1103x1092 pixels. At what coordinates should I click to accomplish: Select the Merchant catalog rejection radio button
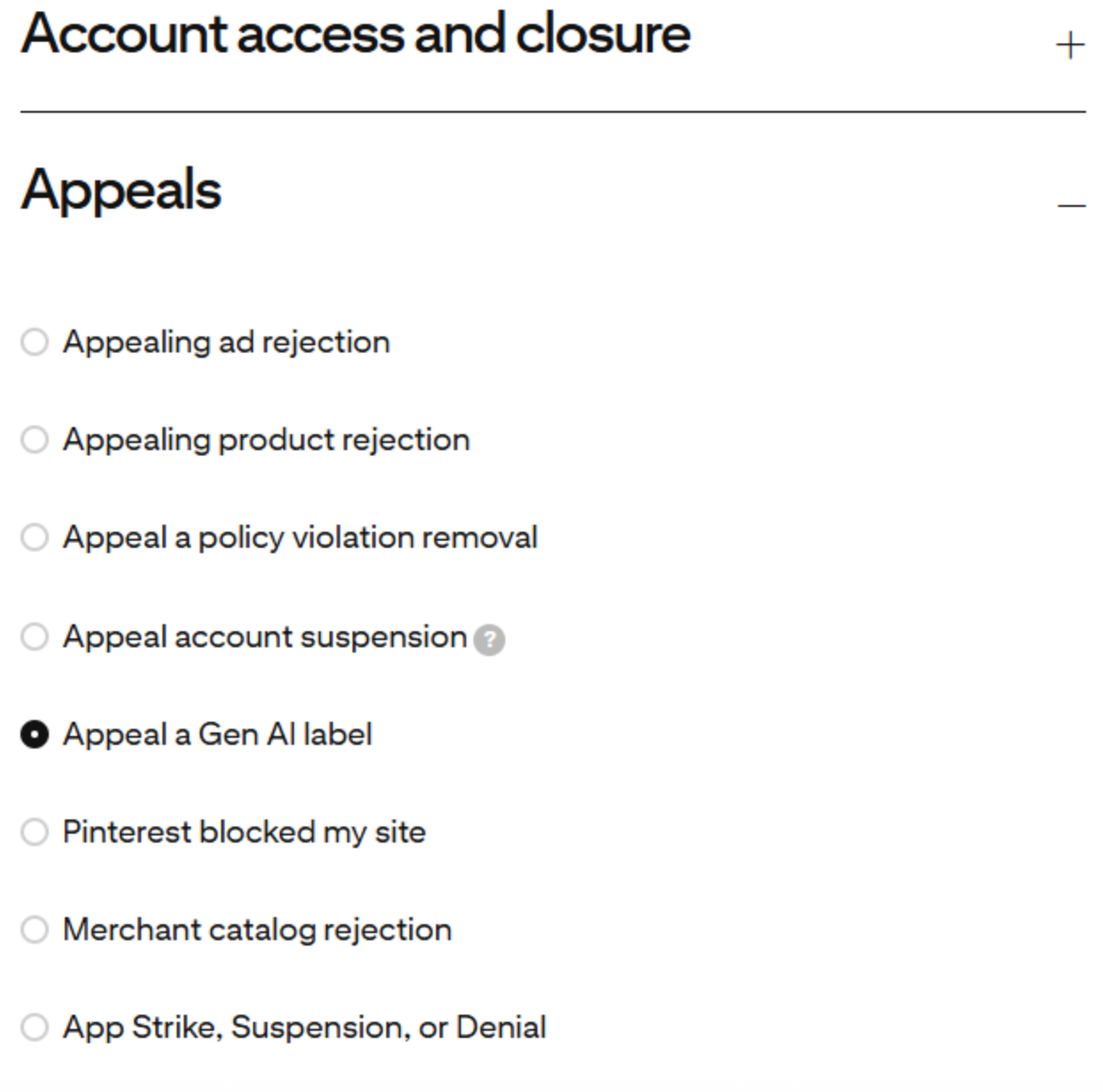35,930
